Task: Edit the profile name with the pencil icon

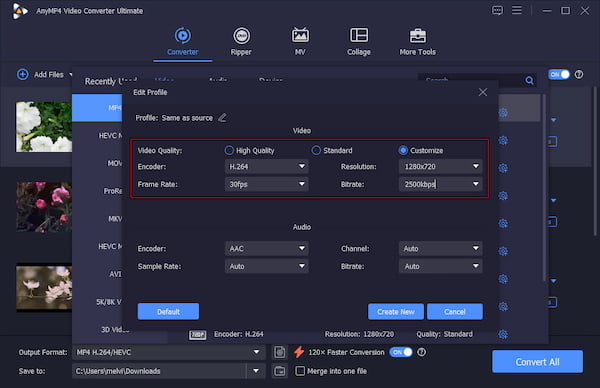Action: (x=222, y=117)
